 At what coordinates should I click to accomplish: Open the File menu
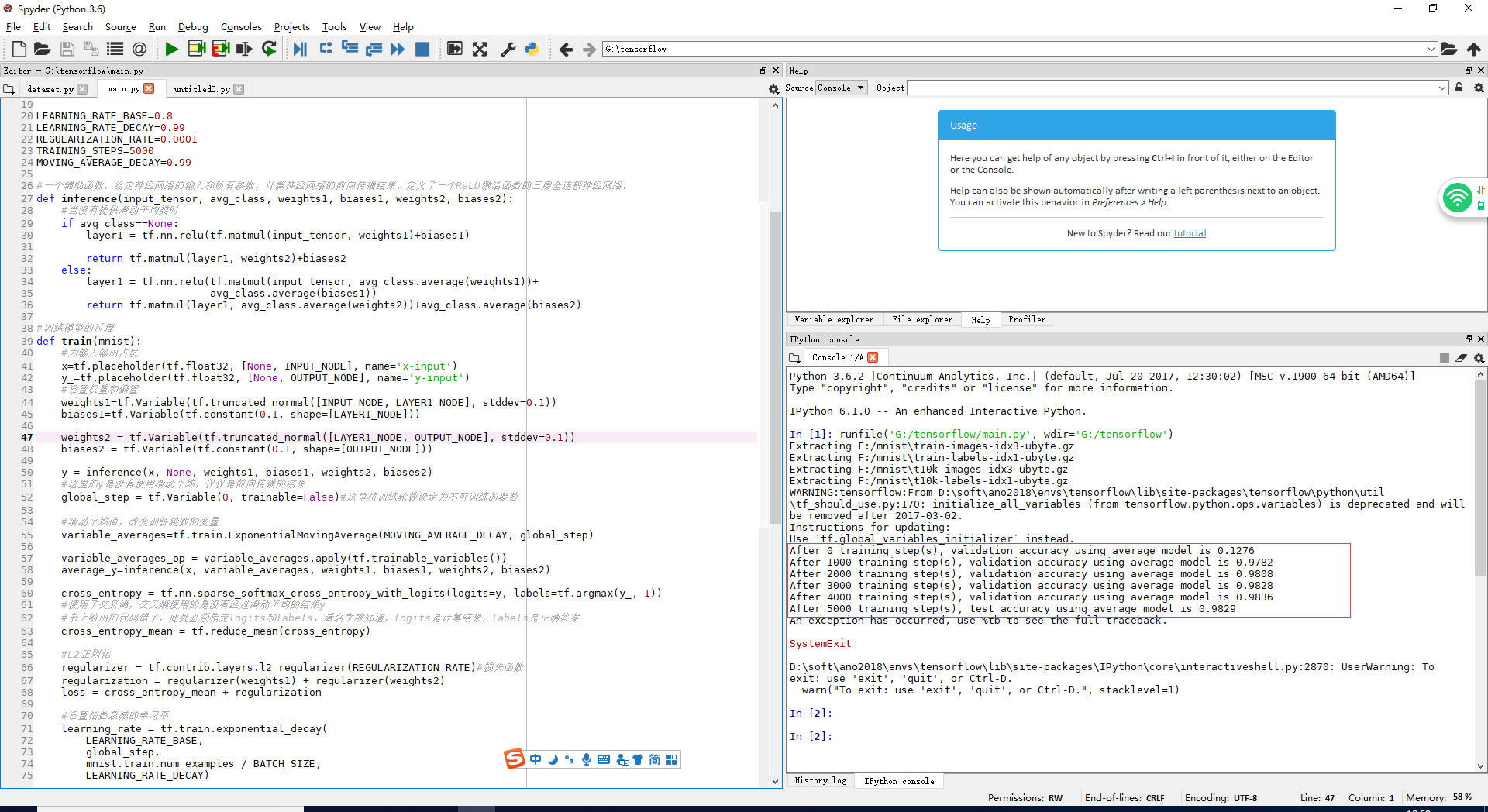tap(13, 26)
